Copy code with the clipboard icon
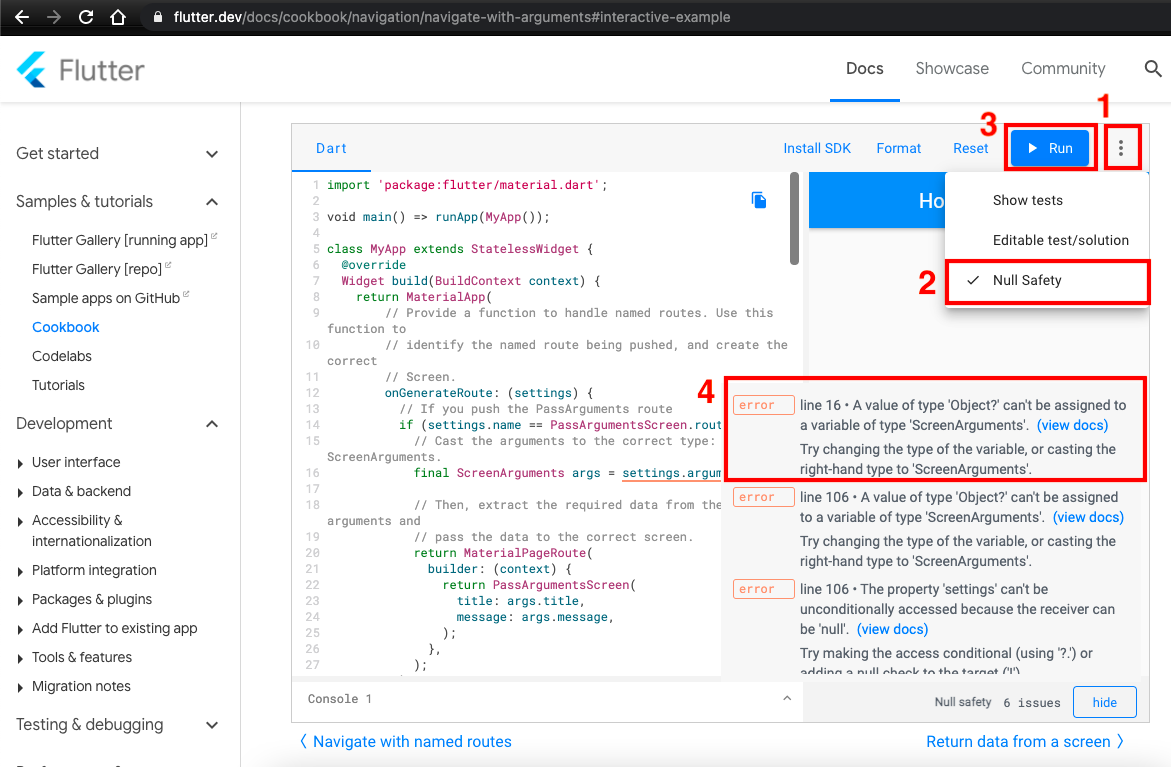The height and width of the screenshot is (767, 1171). [759, 200]
